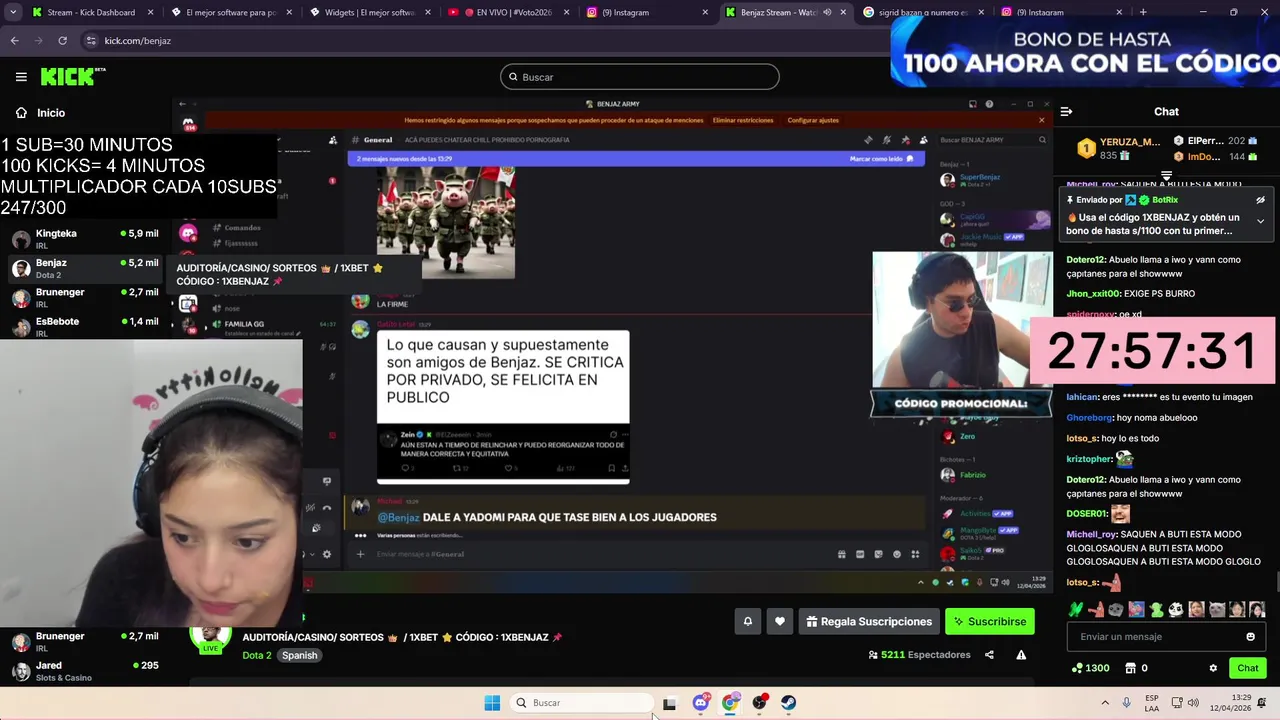Viewport: 1280px width, 720px height.
Task: Focus the Kick Buscar search field
Action: [640, 77]
